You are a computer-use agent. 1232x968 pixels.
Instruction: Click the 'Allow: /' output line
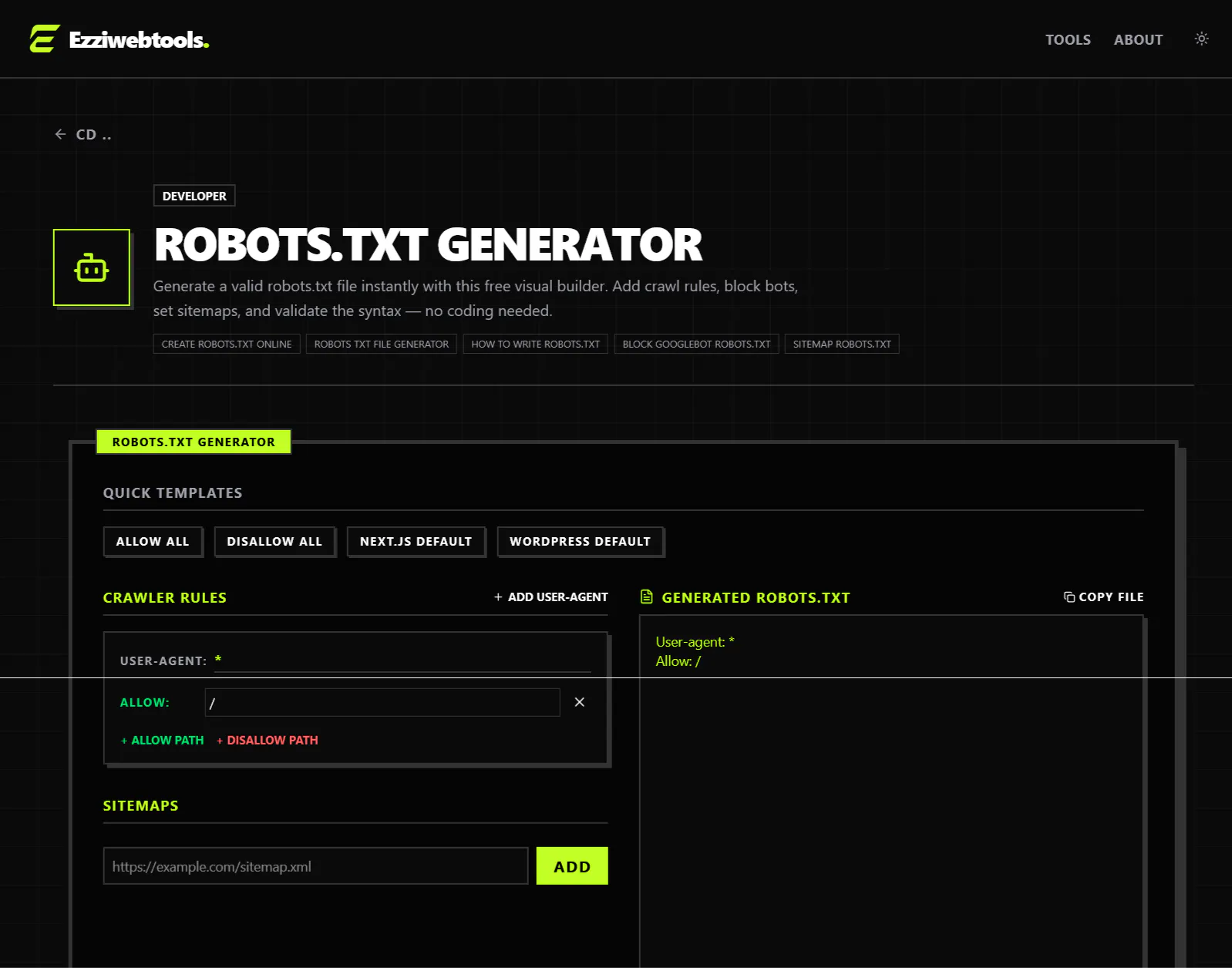(x=678, y=660)
